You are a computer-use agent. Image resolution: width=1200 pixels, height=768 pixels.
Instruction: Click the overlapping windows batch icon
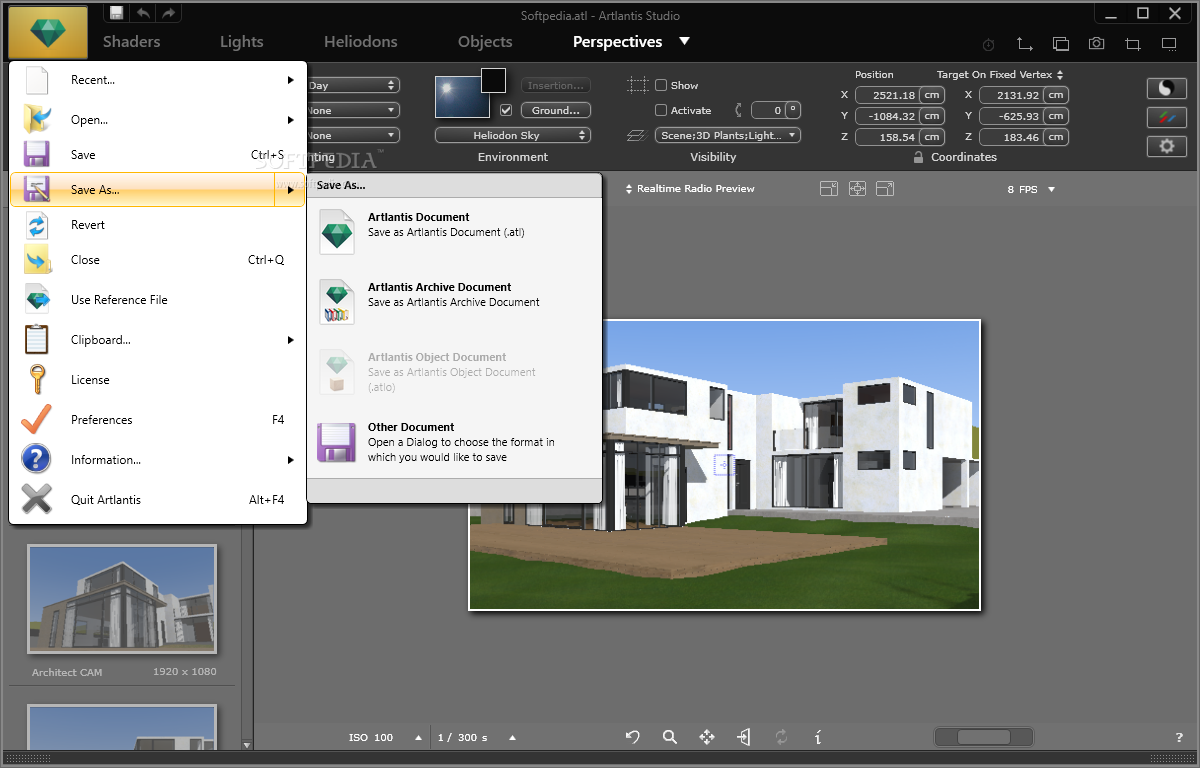1061,44
